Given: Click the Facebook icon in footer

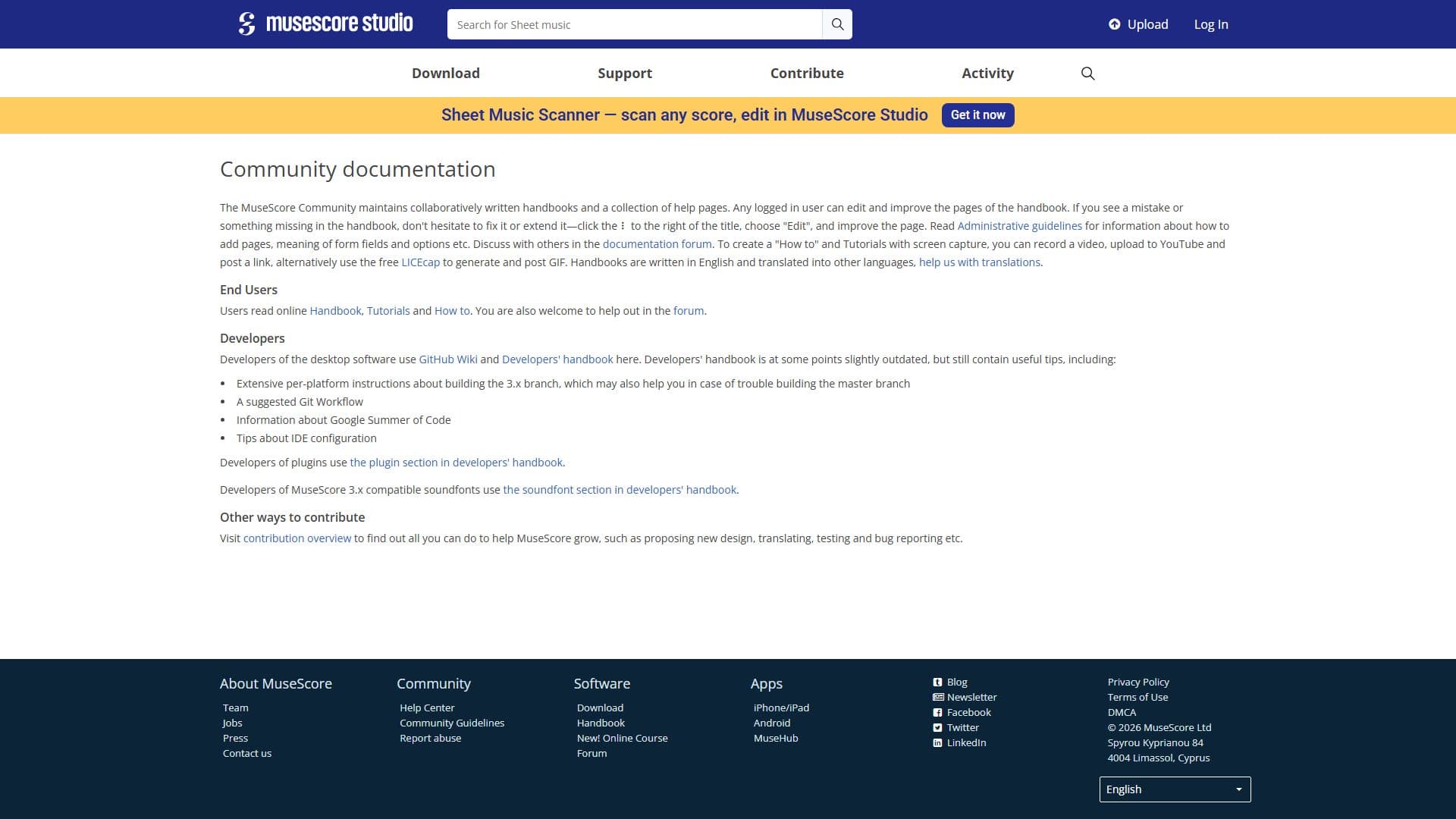Looking at the screenshot, I should pyautogui.click(x=937, y=713).
